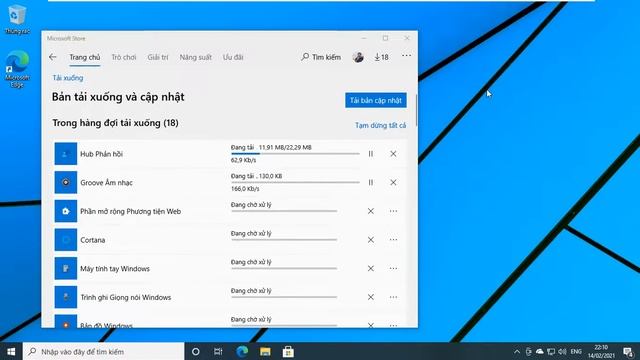Open more options for Cortana
This screenshot has height=360, width=640.
tap(393, 240)
